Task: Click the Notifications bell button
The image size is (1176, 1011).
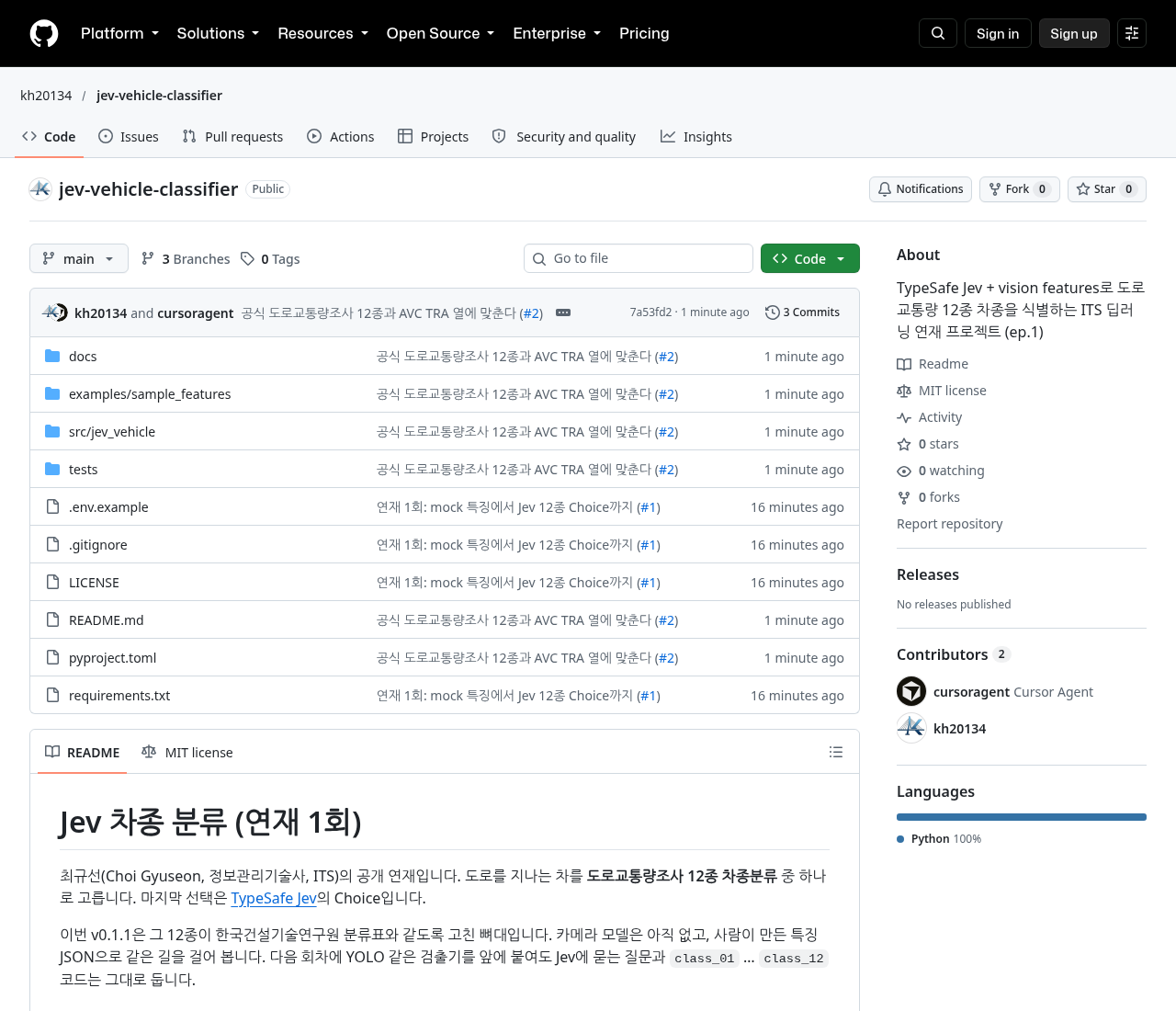Action: click(x=921, y=189)
